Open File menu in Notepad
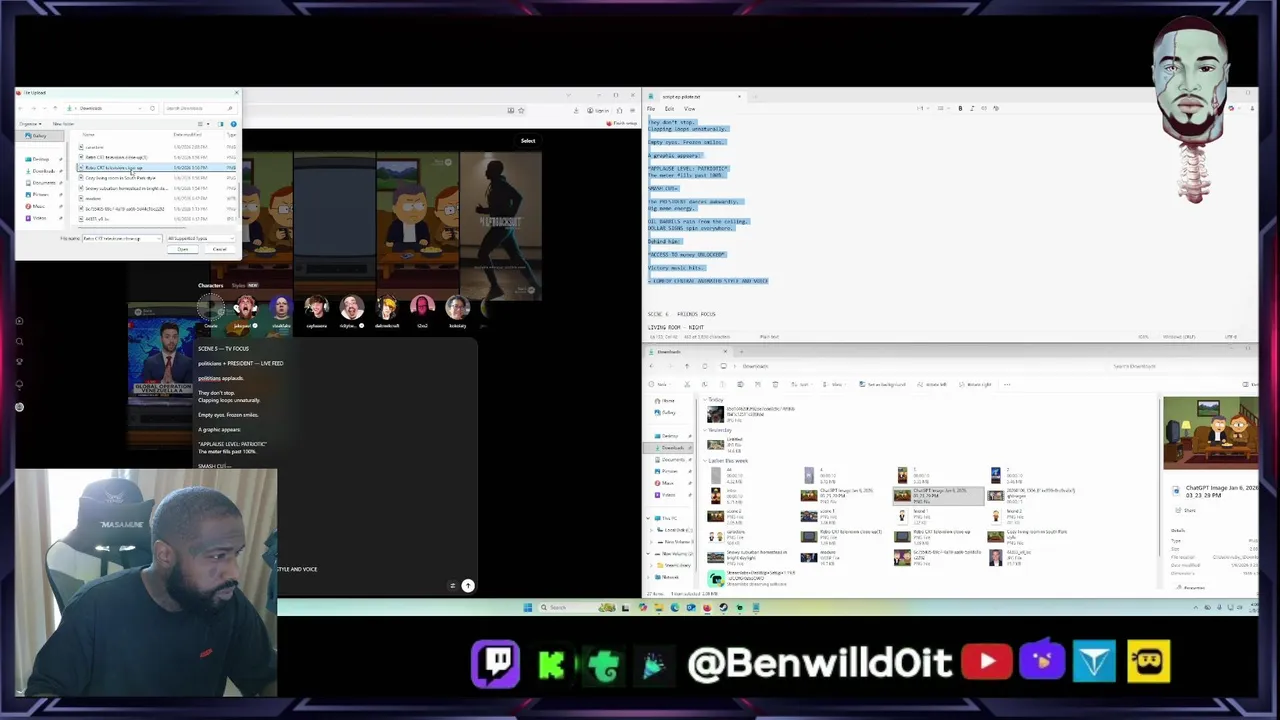 pos(651,109)
